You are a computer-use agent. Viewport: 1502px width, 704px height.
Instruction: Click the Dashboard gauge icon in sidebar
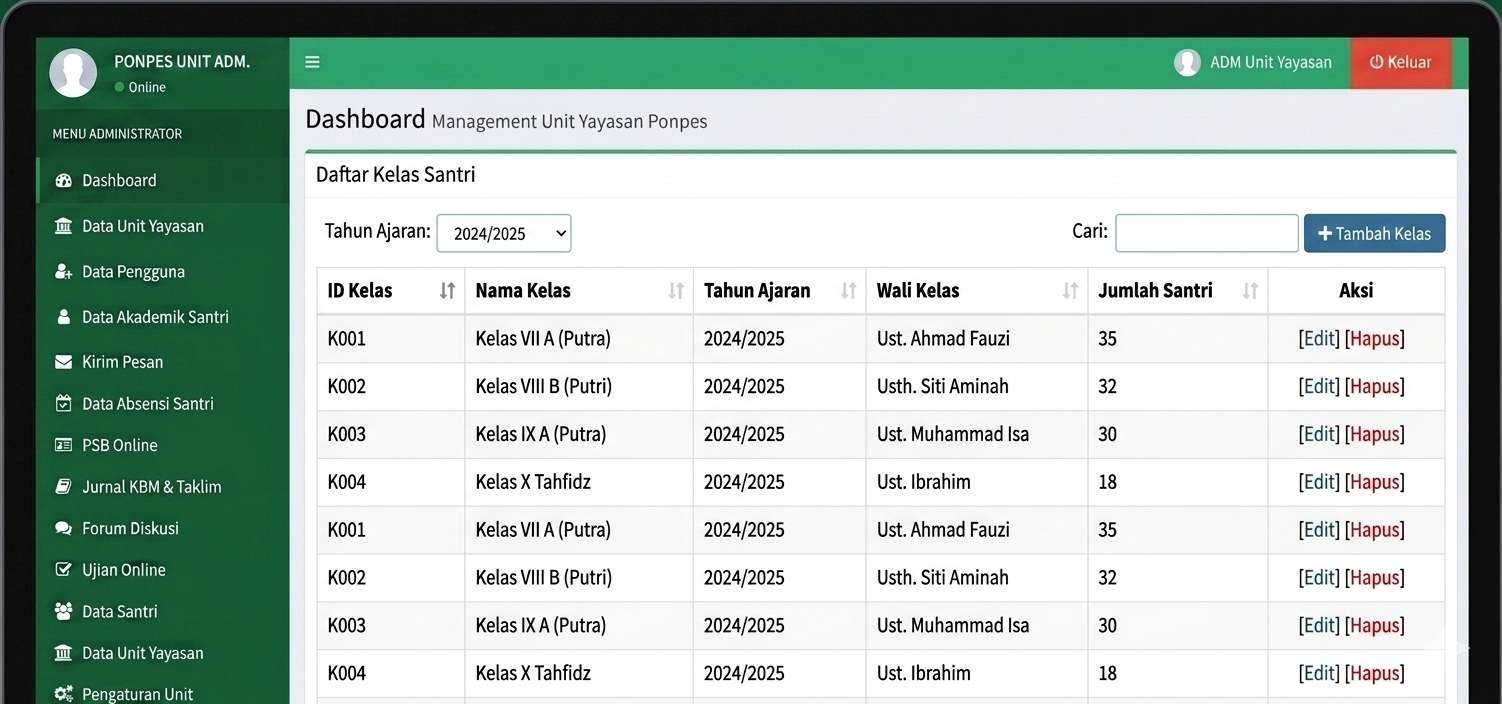pyautogui.click(x=64, y=181)
